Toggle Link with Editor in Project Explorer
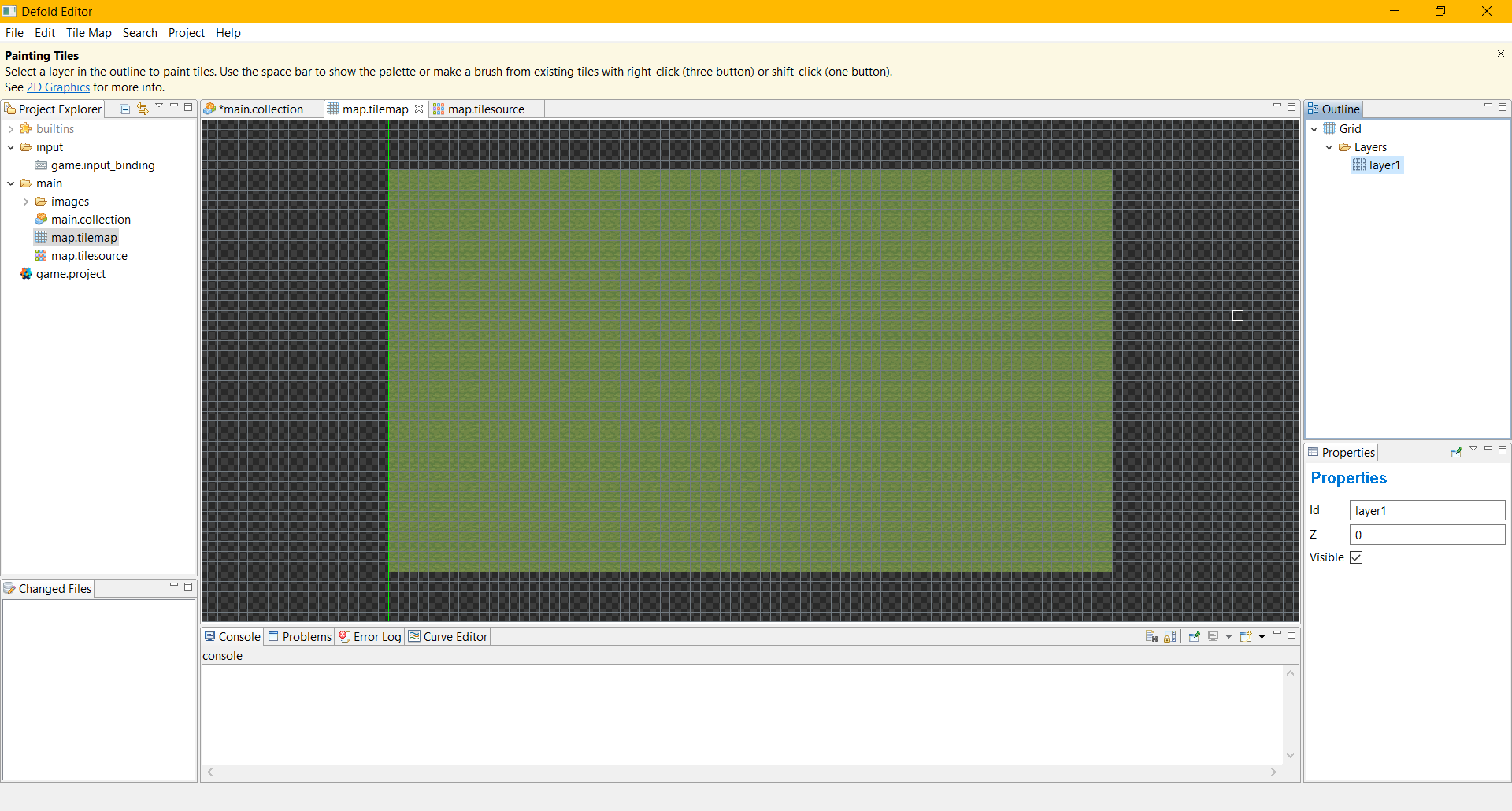The image size is (1512, 811). 143,109
